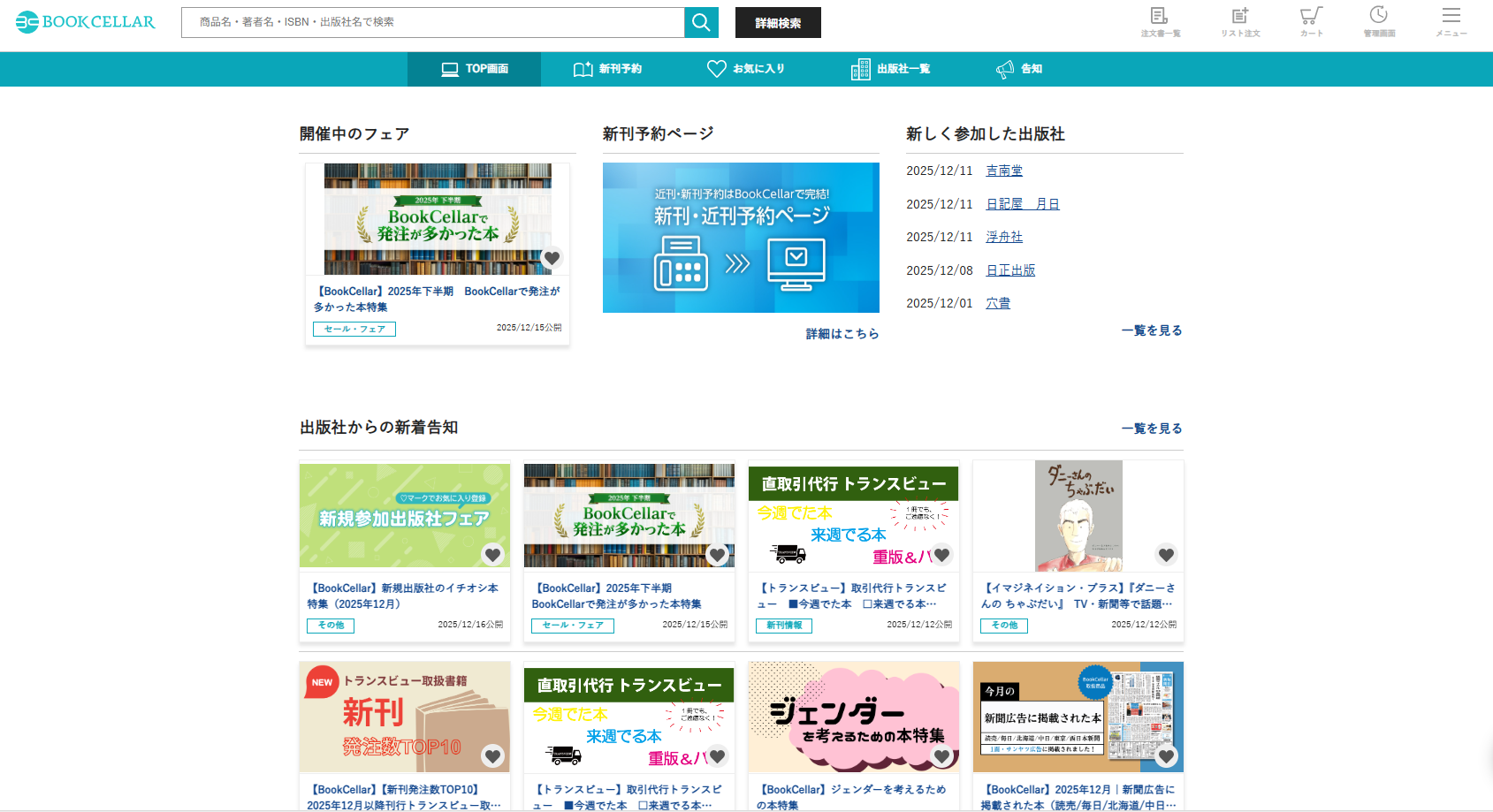This screenshot has height=812, width=1493.
Task: Open the 新刊・近刊予約ページ banner image
Action: click(x=741, y=238)
